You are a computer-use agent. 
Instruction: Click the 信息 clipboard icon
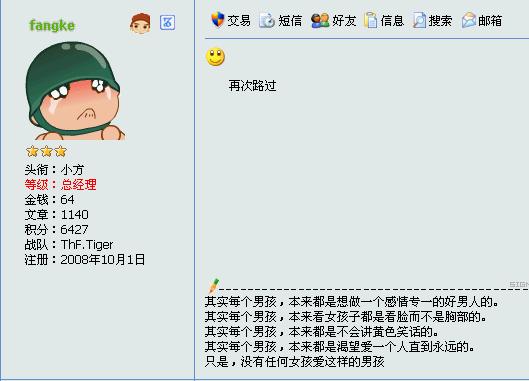point(371,20)
